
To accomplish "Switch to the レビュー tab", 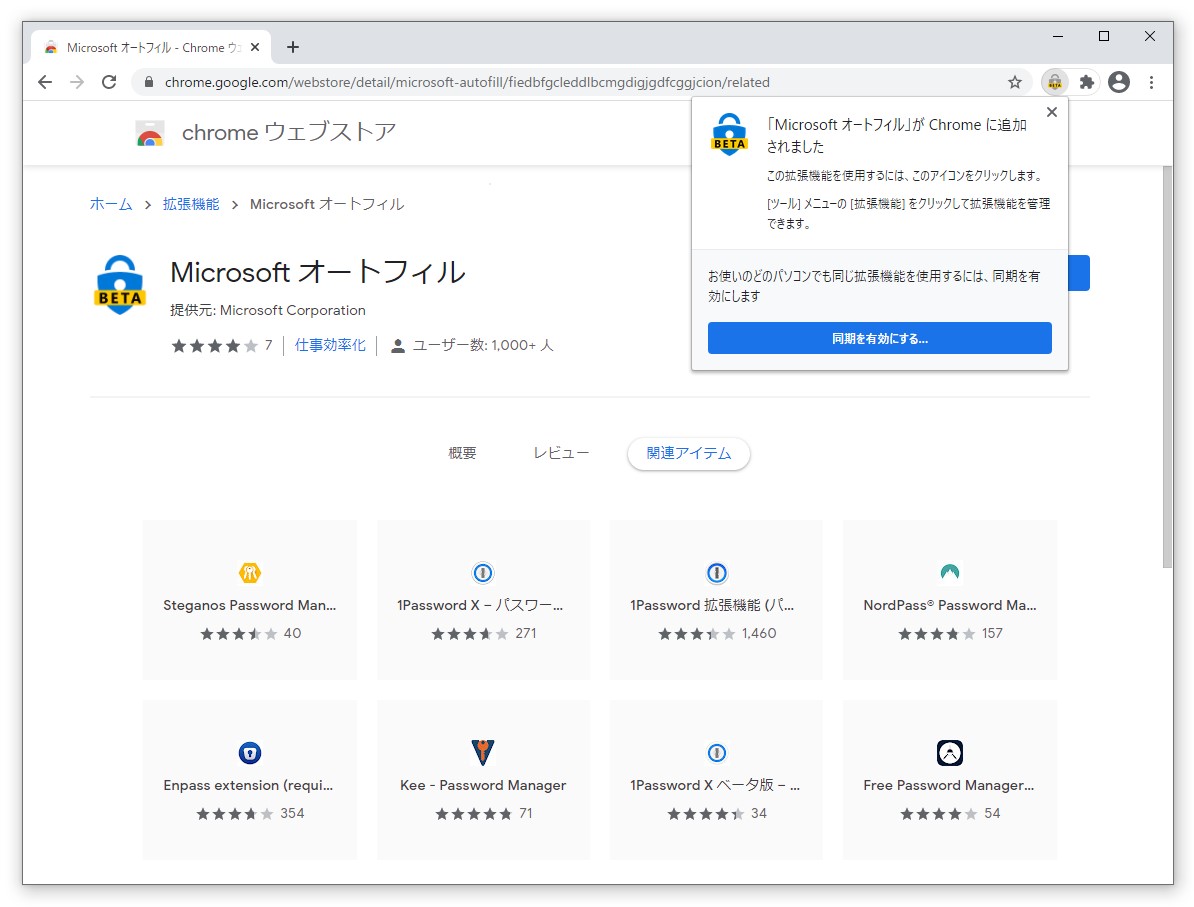I will pyautogui.click(x=561, y=453).
